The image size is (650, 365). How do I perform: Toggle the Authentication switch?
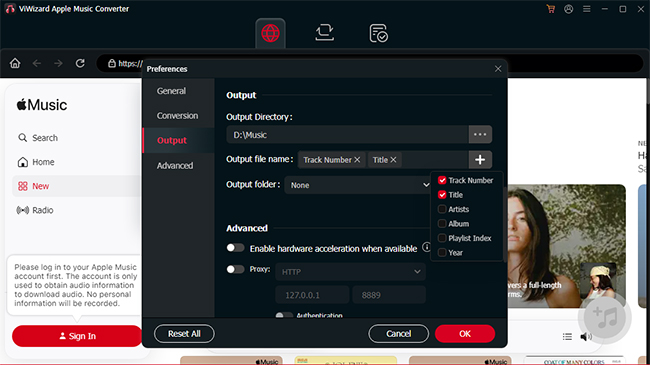pos(284,315)
